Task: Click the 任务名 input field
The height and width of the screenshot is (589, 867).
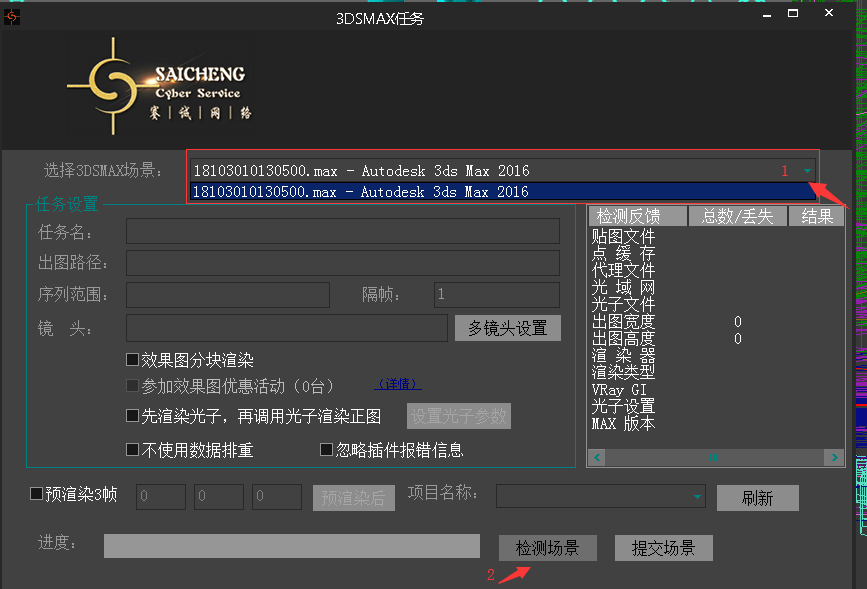Action: coord(342,232)
